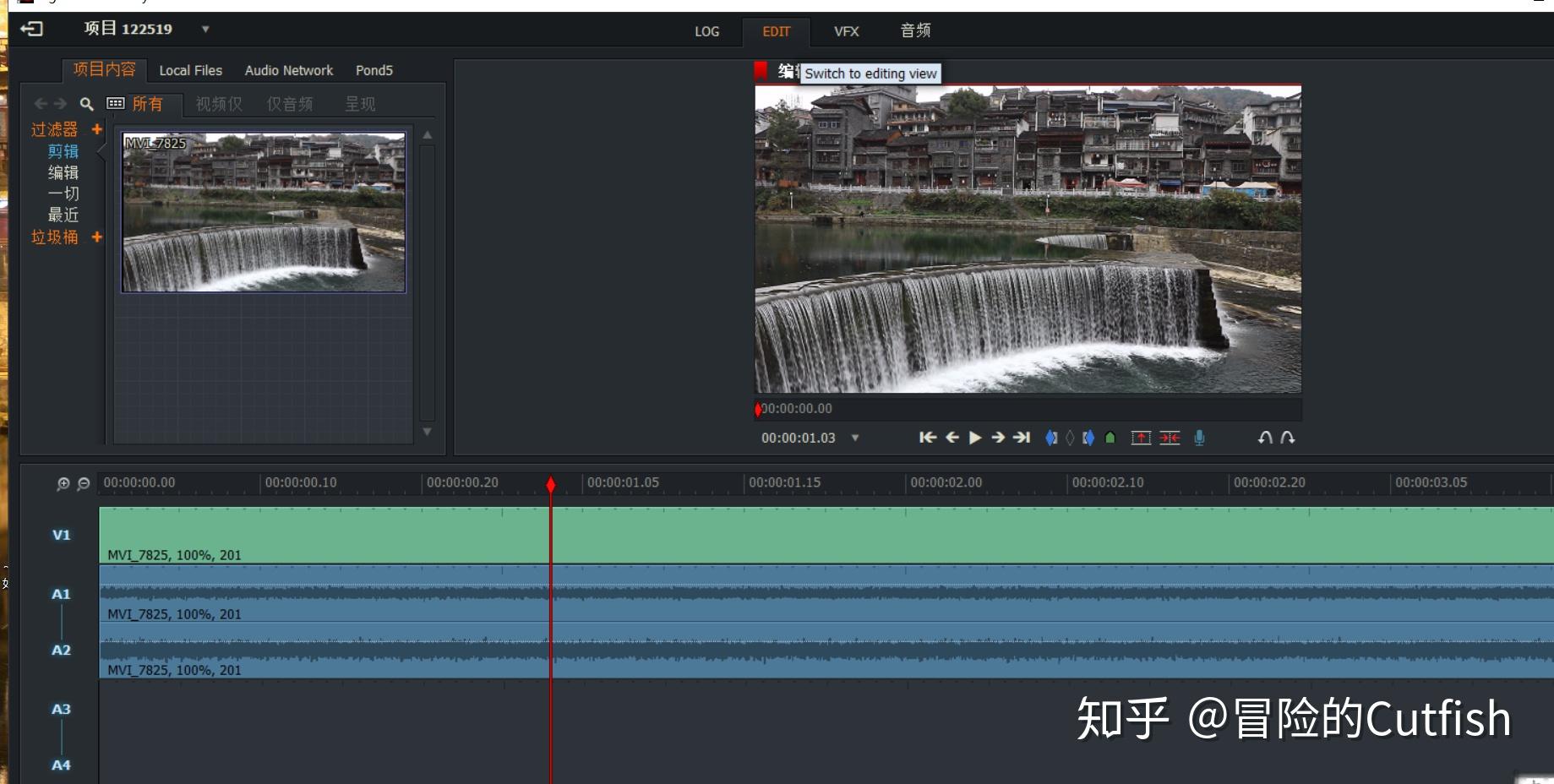The width and height of the screenshot is (1554, 784).
Task: Select the MVI_7825 clip on V1 track
Action: (826, 535)
